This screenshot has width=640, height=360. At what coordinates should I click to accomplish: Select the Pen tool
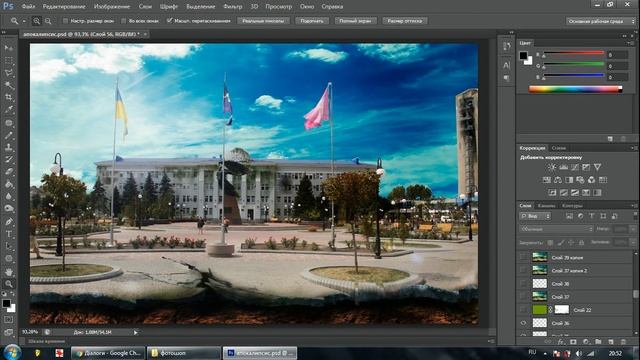(x=9, y=222)
